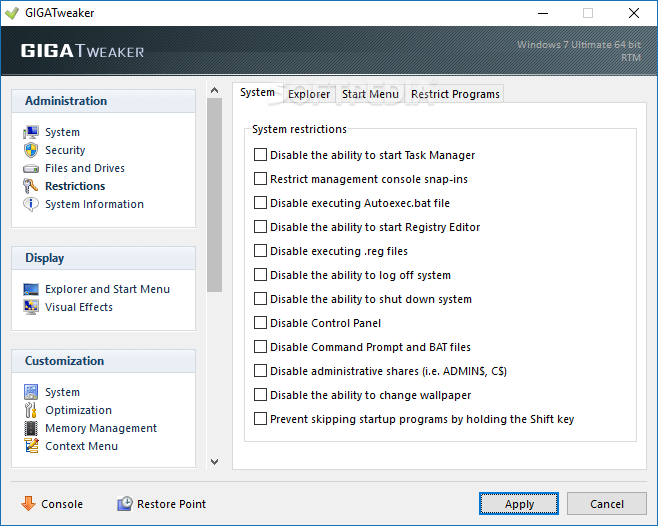Image resolution: width=658 pixels, height=526 pixels.
Task: Open Explorer and Start Menu settings
Action: pyautogui.click(x=107, y=289)
